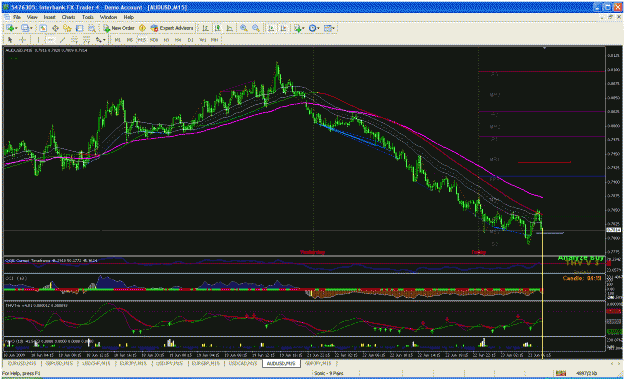Image resolution: width=625 pixels, height=379 pixels.
Task: Switch to EURGBP,M15 chart tab
Action: 205,363
